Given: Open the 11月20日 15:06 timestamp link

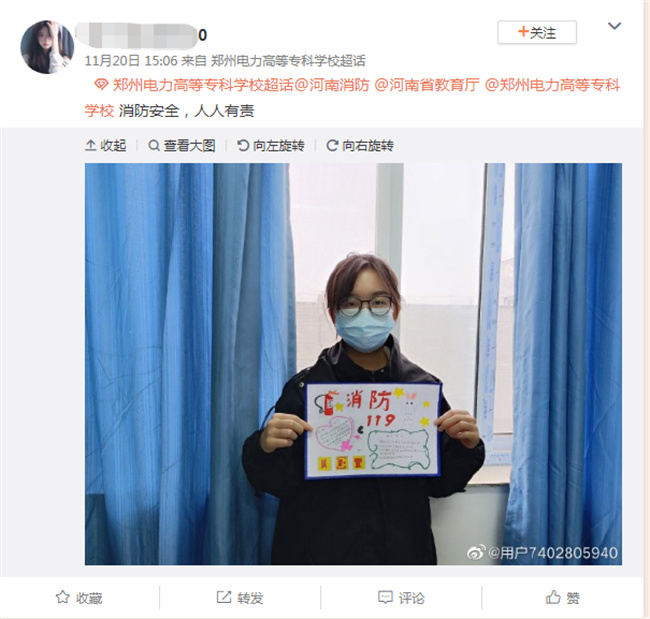Looking at the screenshot, I should tap(131, 61).
